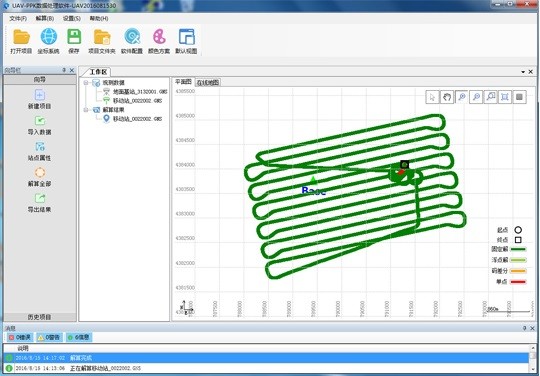Select the arrow pointer tool on map toolbar
Image resolution: width=540 pixels, height=376 pixels.
[433, 97]
